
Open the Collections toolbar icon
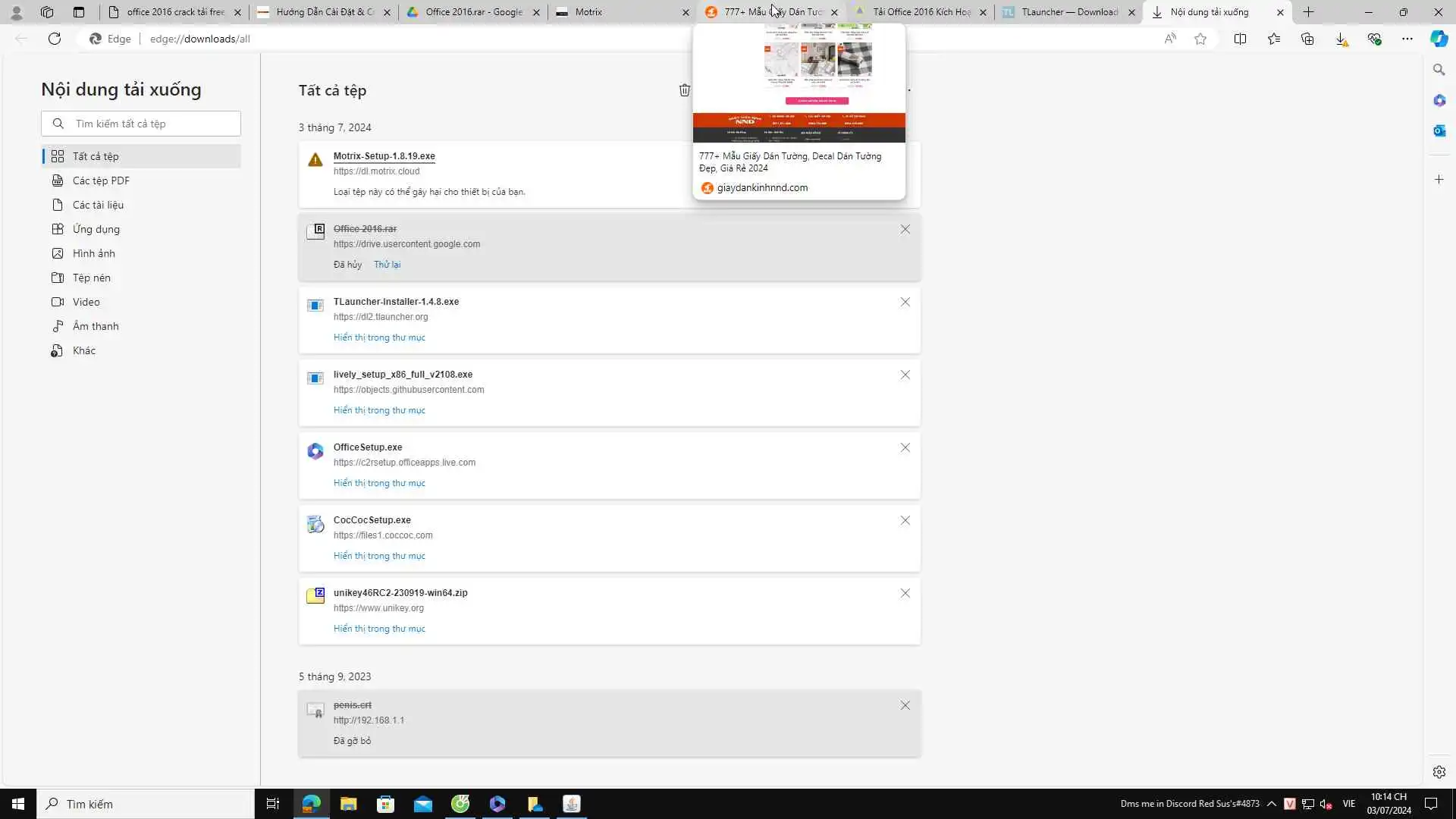[1307, 39]
